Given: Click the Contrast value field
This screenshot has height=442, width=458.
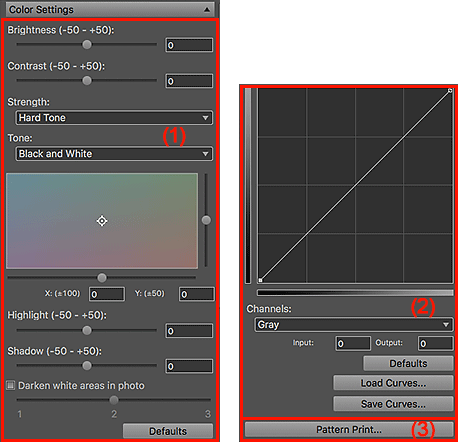Looking at the screenshot, I should (x=189, y=81).
